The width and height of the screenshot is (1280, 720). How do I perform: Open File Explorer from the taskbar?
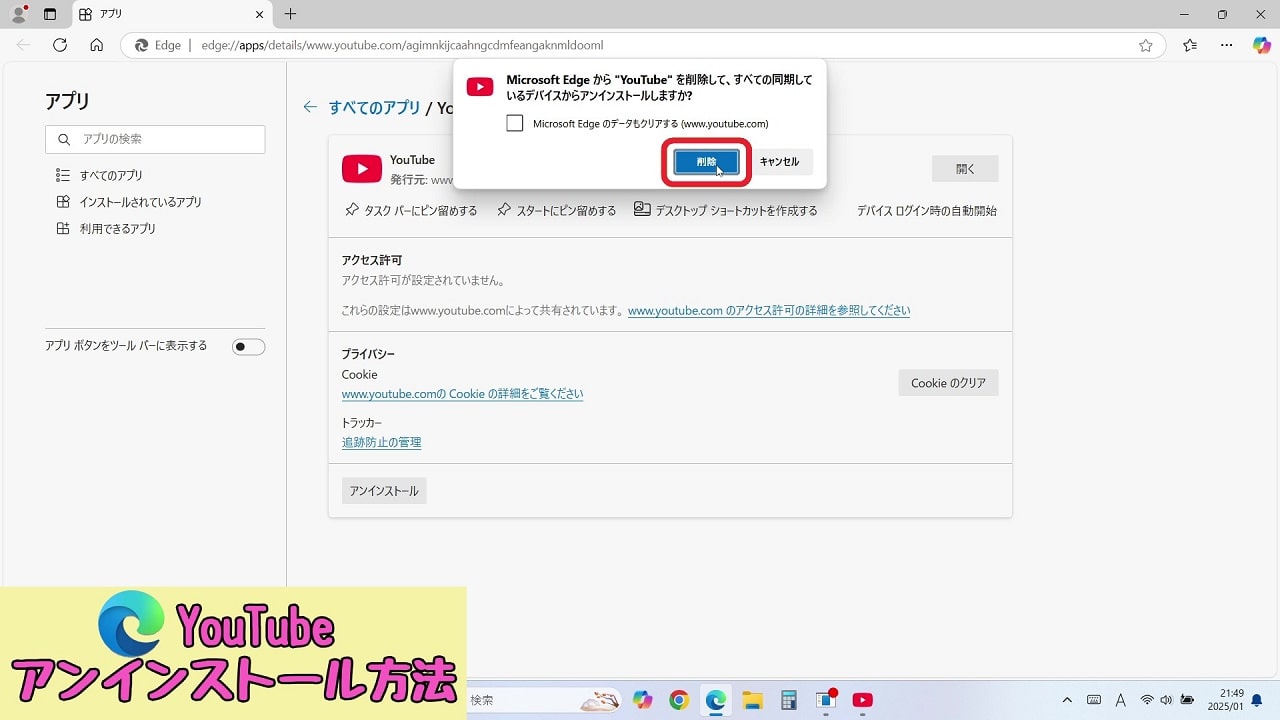click(752, 700)
